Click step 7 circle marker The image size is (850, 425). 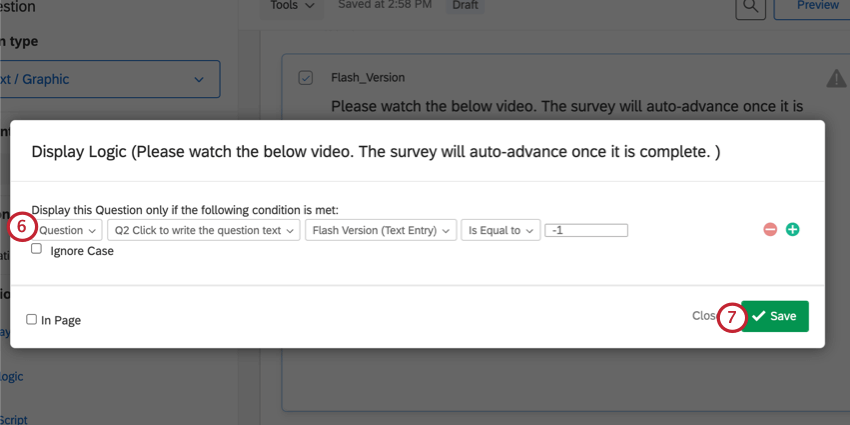click(x=731, y=317)
